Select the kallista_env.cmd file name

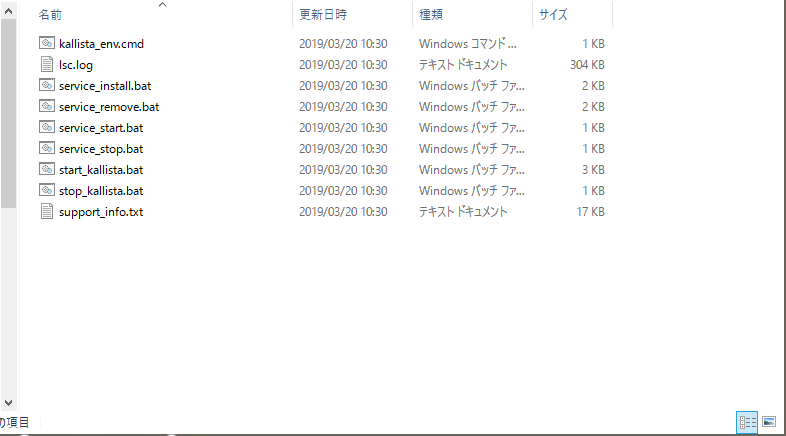tap(101, 44)
